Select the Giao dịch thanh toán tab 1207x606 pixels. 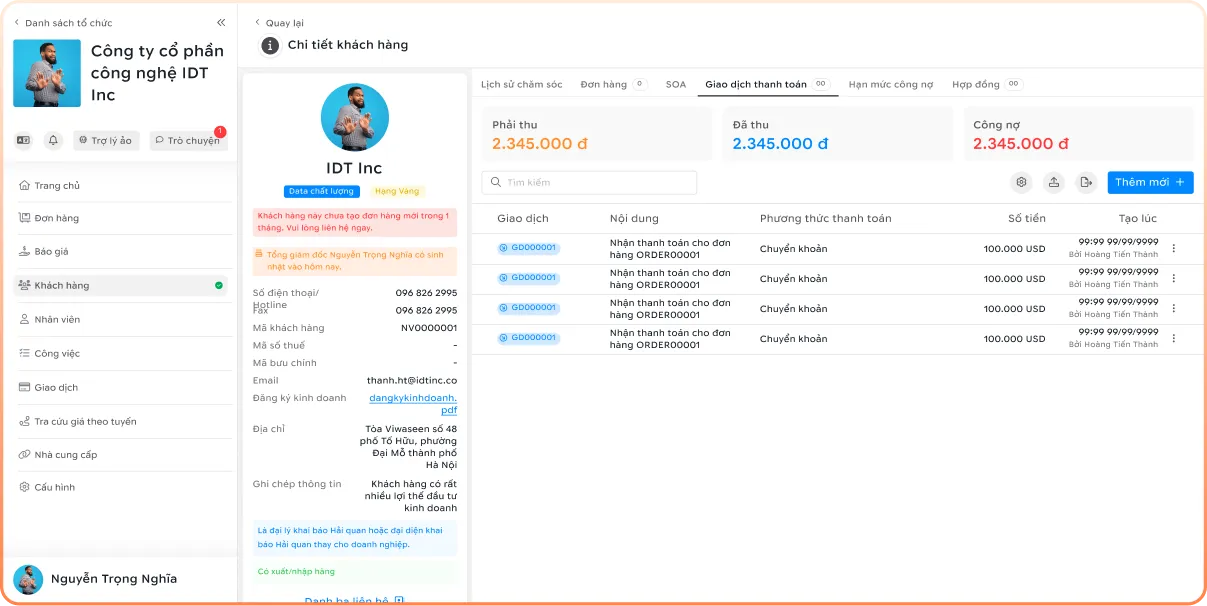coord(768,85)
